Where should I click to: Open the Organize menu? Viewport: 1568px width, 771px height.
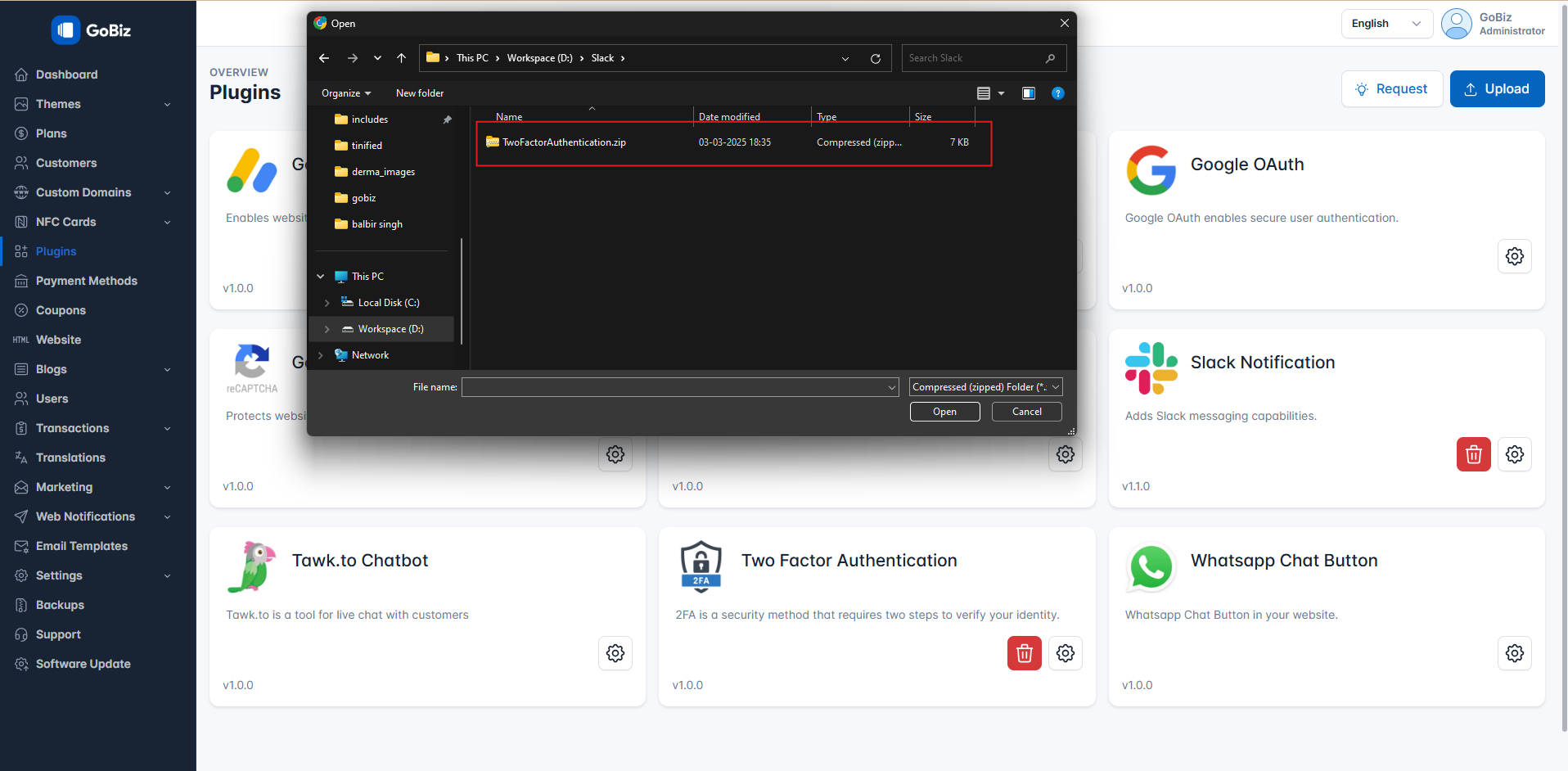345,93
